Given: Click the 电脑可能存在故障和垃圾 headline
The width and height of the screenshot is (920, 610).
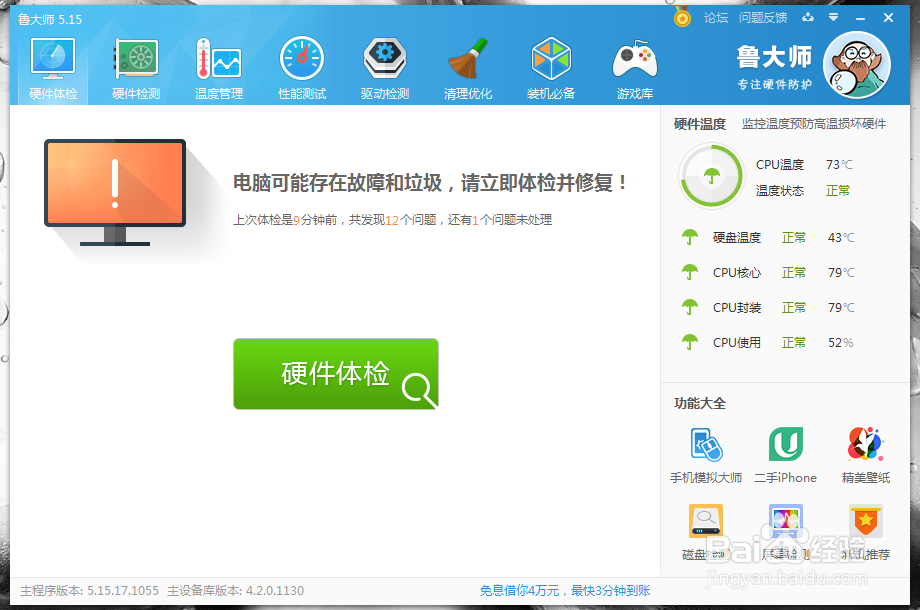Looking at the screenshot, I should click(430, 182).
